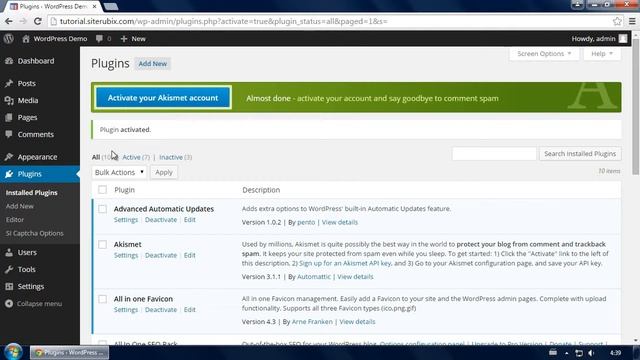
Task: Expand the Help panel
Action: (x=602, y=54)
